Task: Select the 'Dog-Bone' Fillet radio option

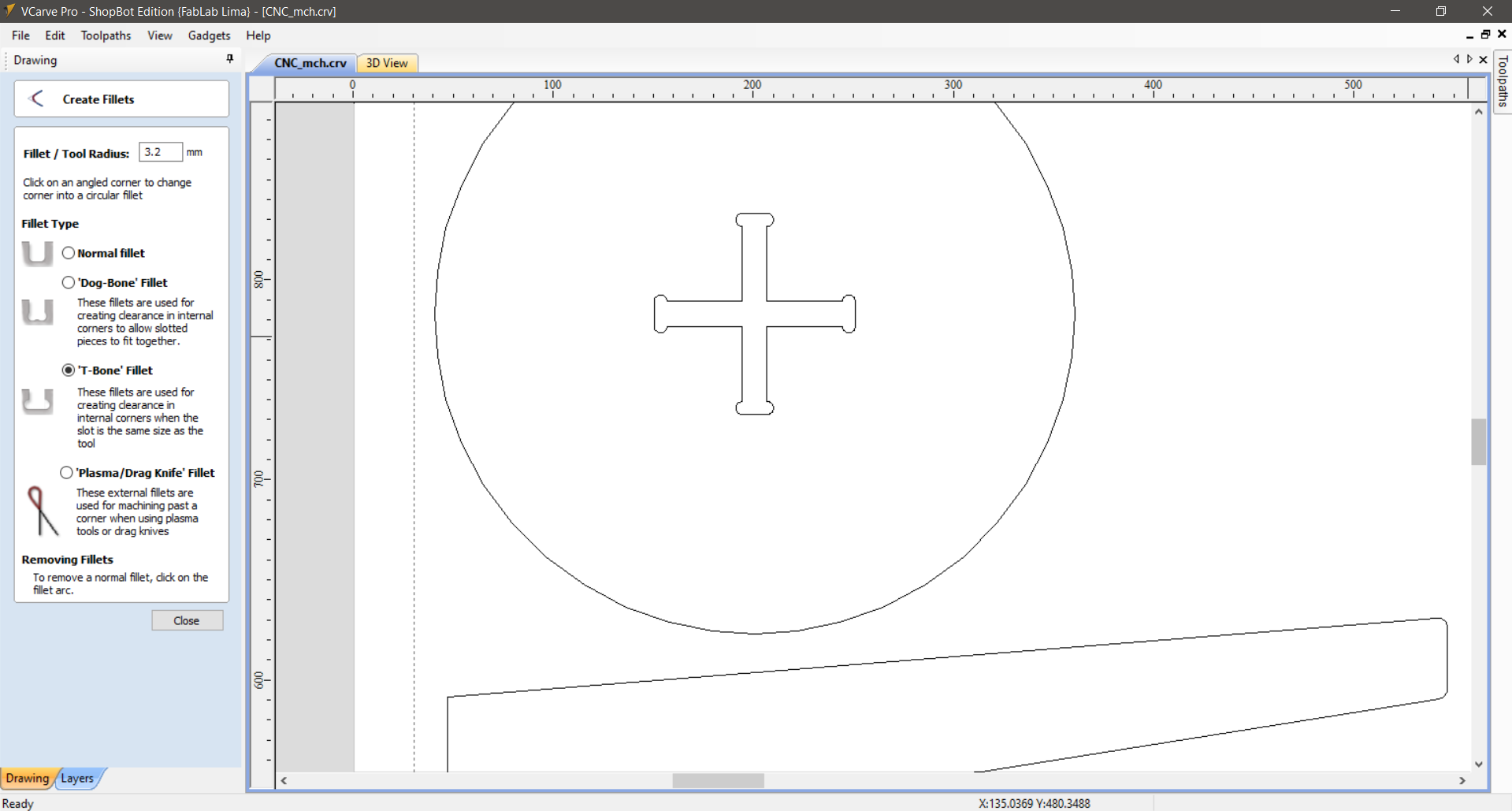Action: (69, 282)
